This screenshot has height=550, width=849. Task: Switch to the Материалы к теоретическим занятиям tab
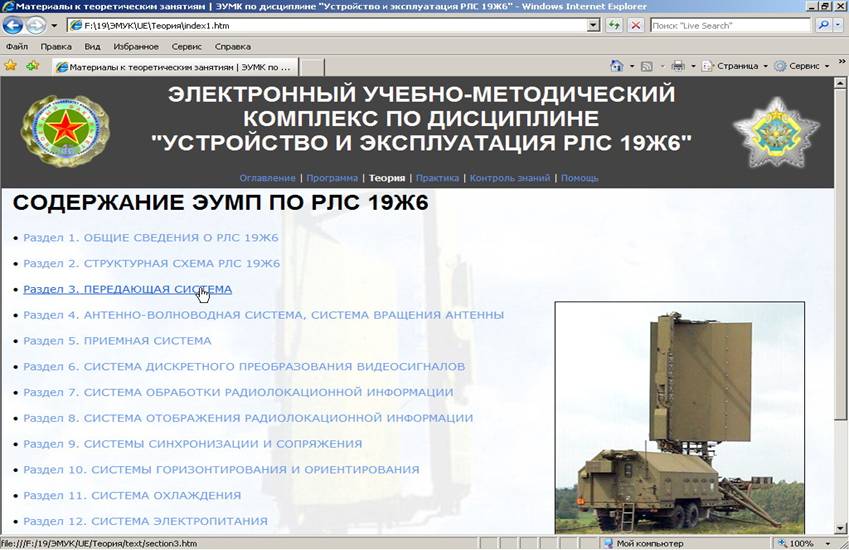coord(174,67)
